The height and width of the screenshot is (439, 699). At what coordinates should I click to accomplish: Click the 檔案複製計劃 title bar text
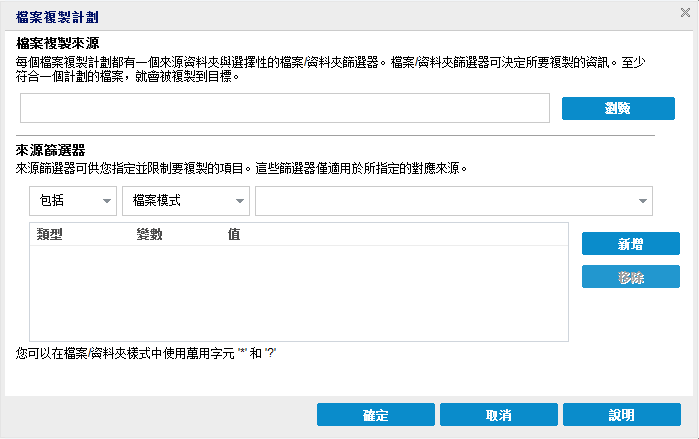[x=57, y=18]
